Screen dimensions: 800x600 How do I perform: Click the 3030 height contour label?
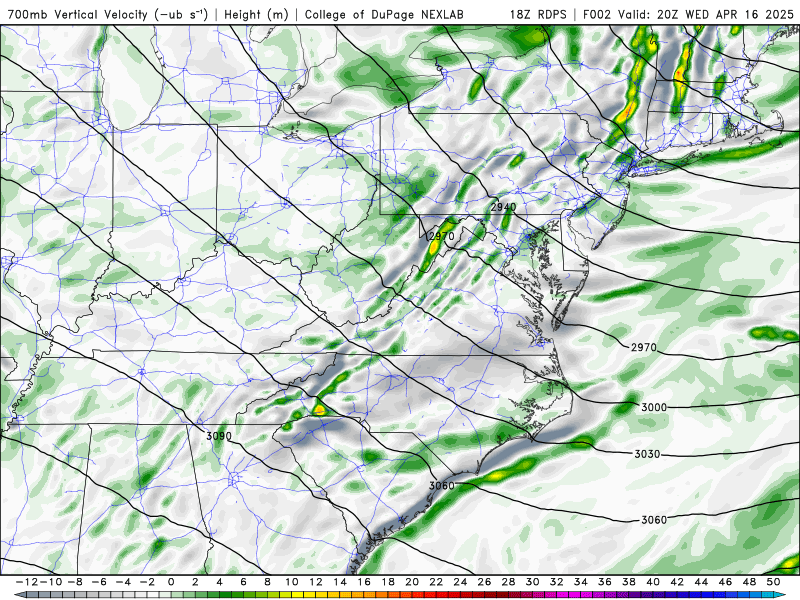[647, 454]
